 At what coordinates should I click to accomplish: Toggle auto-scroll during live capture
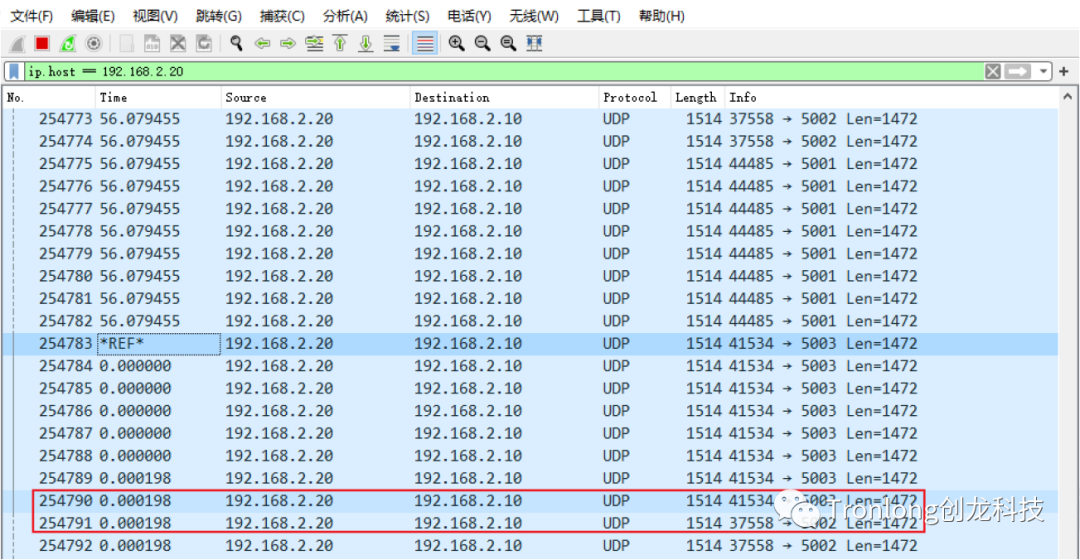392,44
